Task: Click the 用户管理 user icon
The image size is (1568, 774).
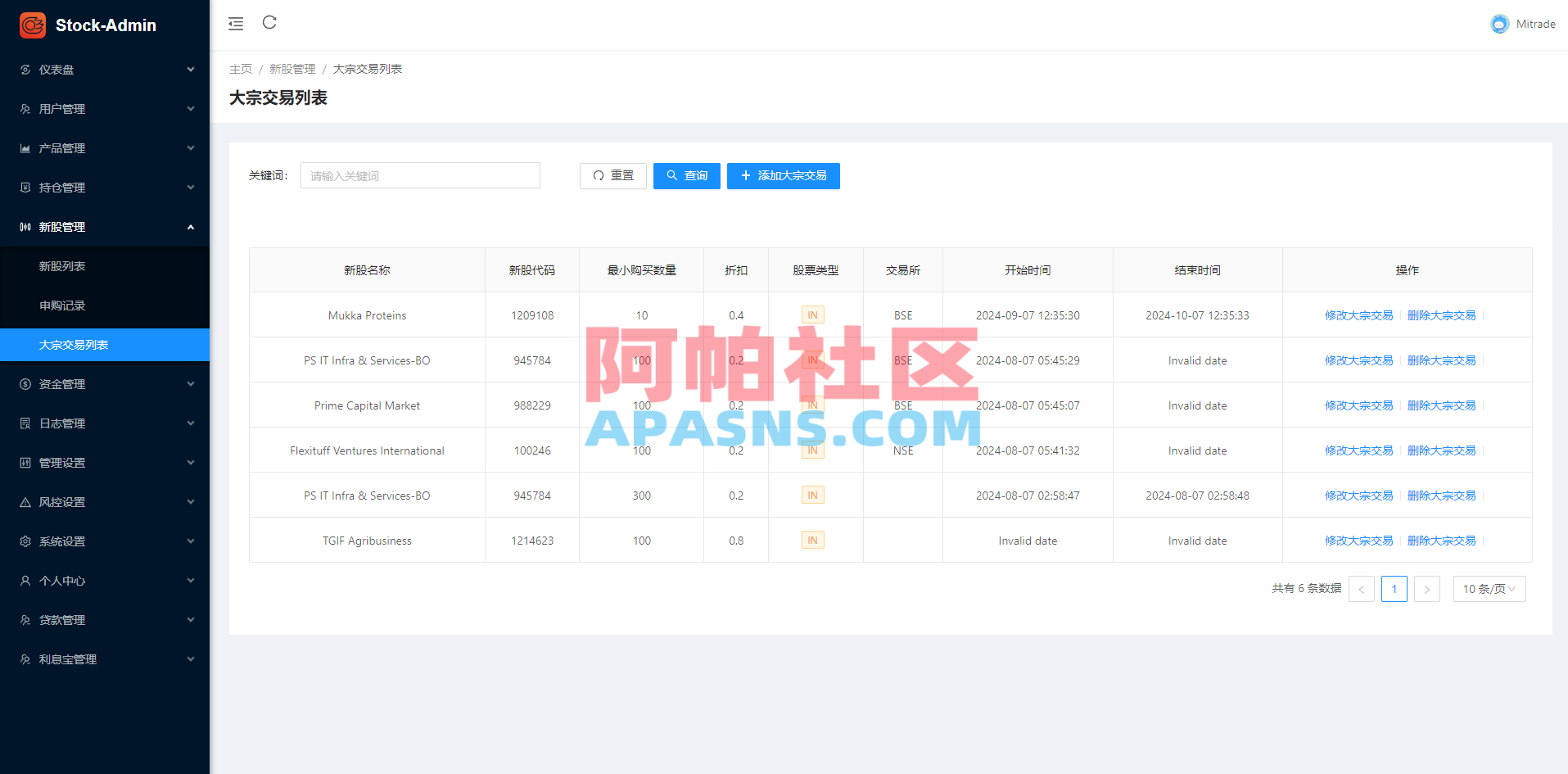Action: click(x=25, y=108)
